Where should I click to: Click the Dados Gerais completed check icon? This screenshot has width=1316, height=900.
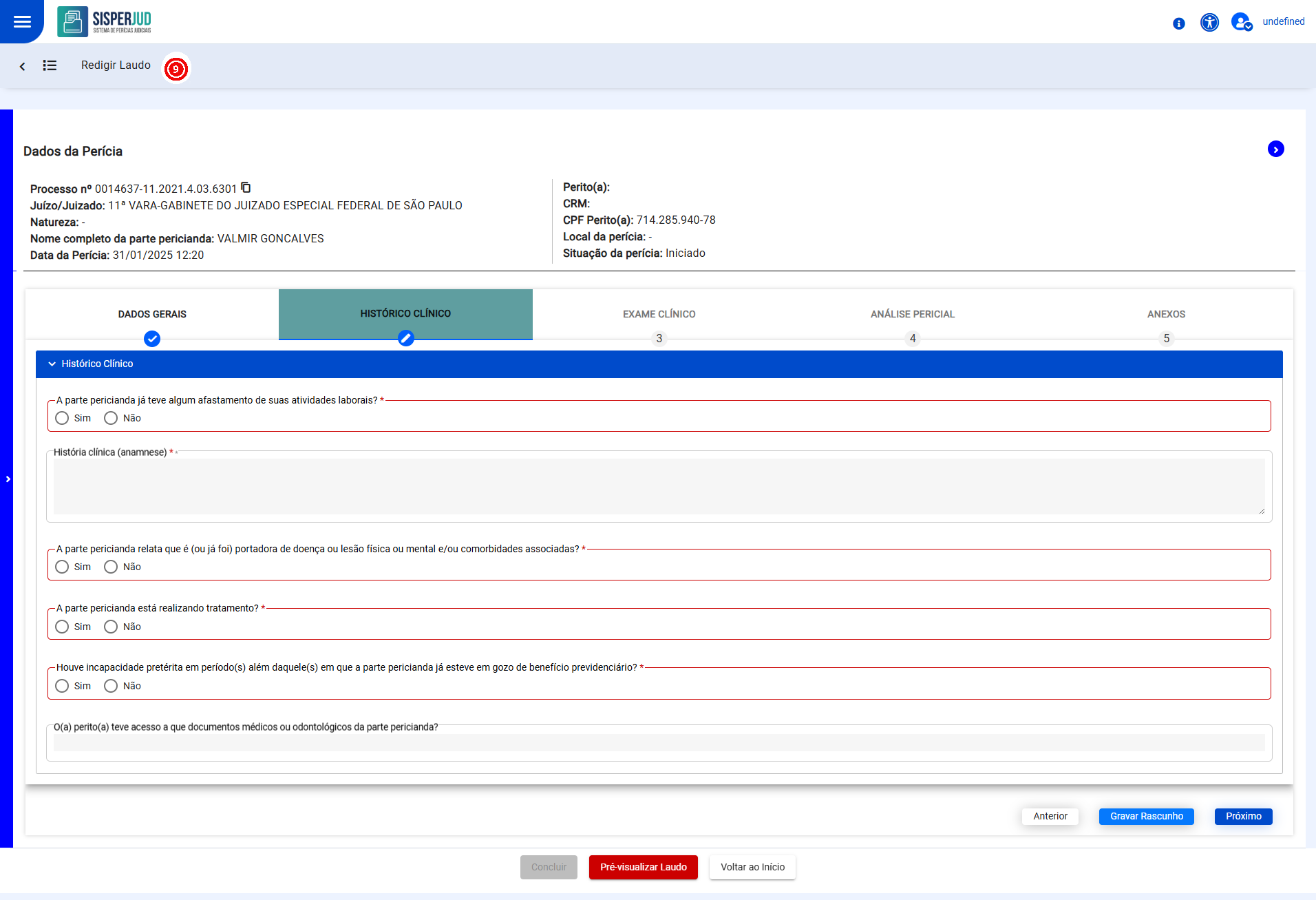152,339
